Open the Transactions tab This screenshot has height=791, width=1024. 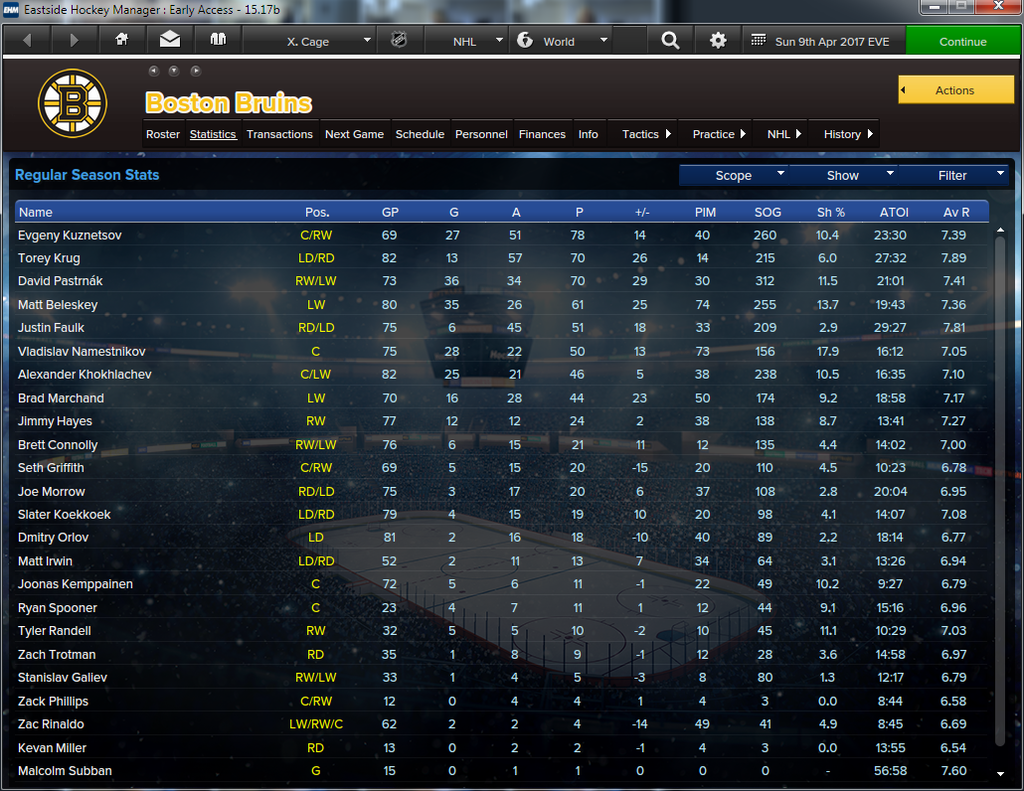[x=280, y=134]
